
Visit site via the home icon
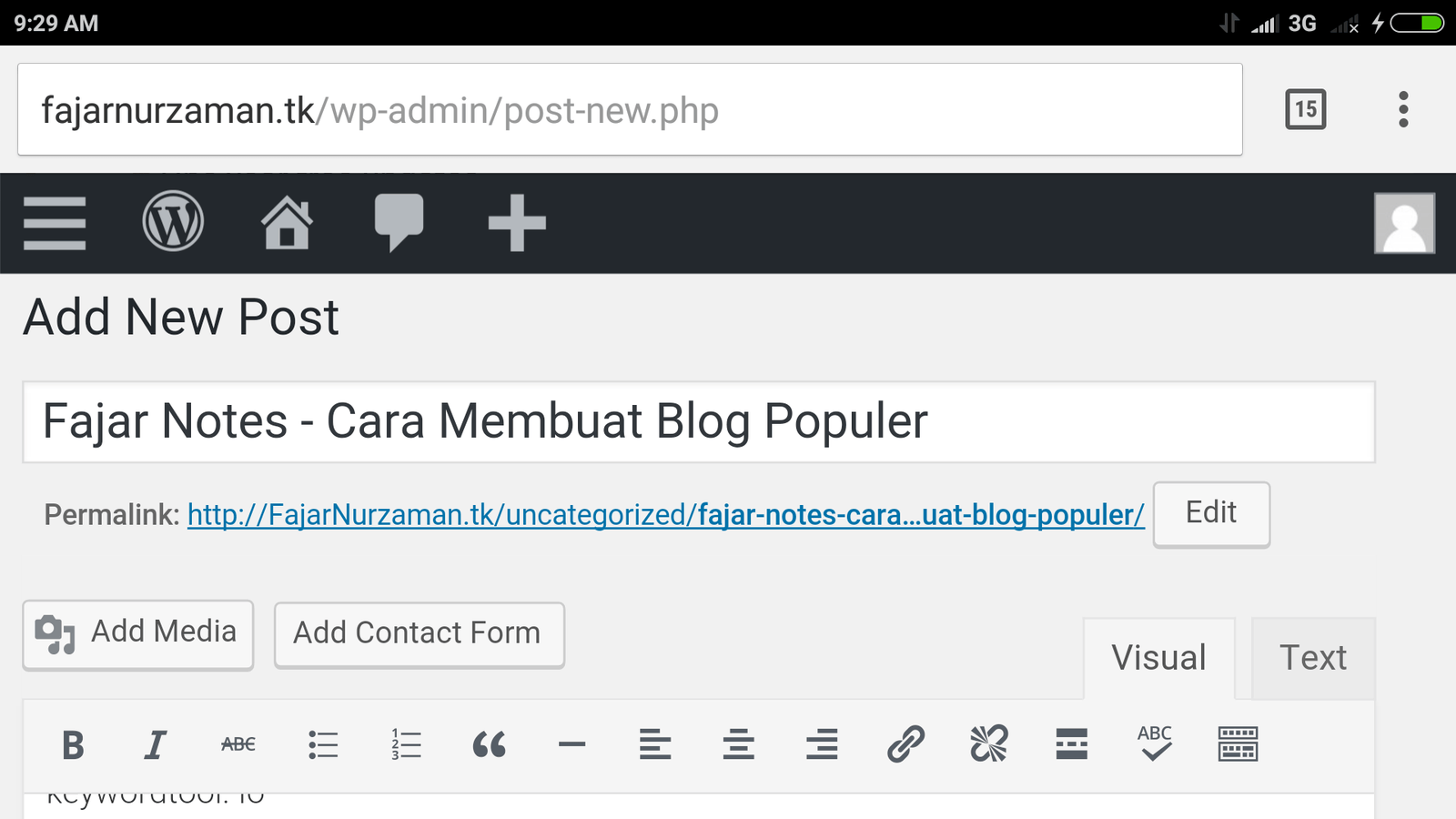pyautogui.click(x=288, y=222)
